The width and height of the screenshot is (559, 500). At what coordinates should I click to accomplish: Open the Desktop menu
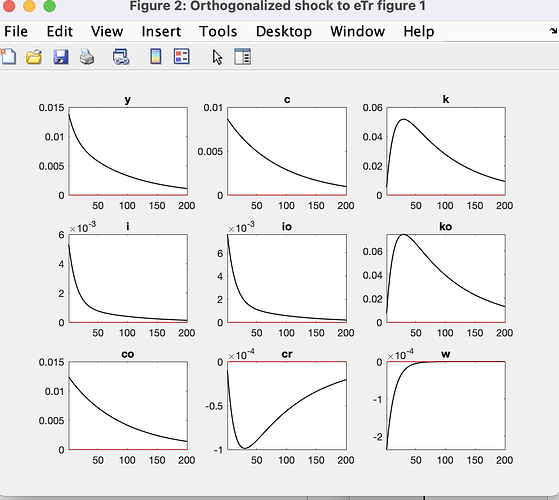click(x=284, y=31)
